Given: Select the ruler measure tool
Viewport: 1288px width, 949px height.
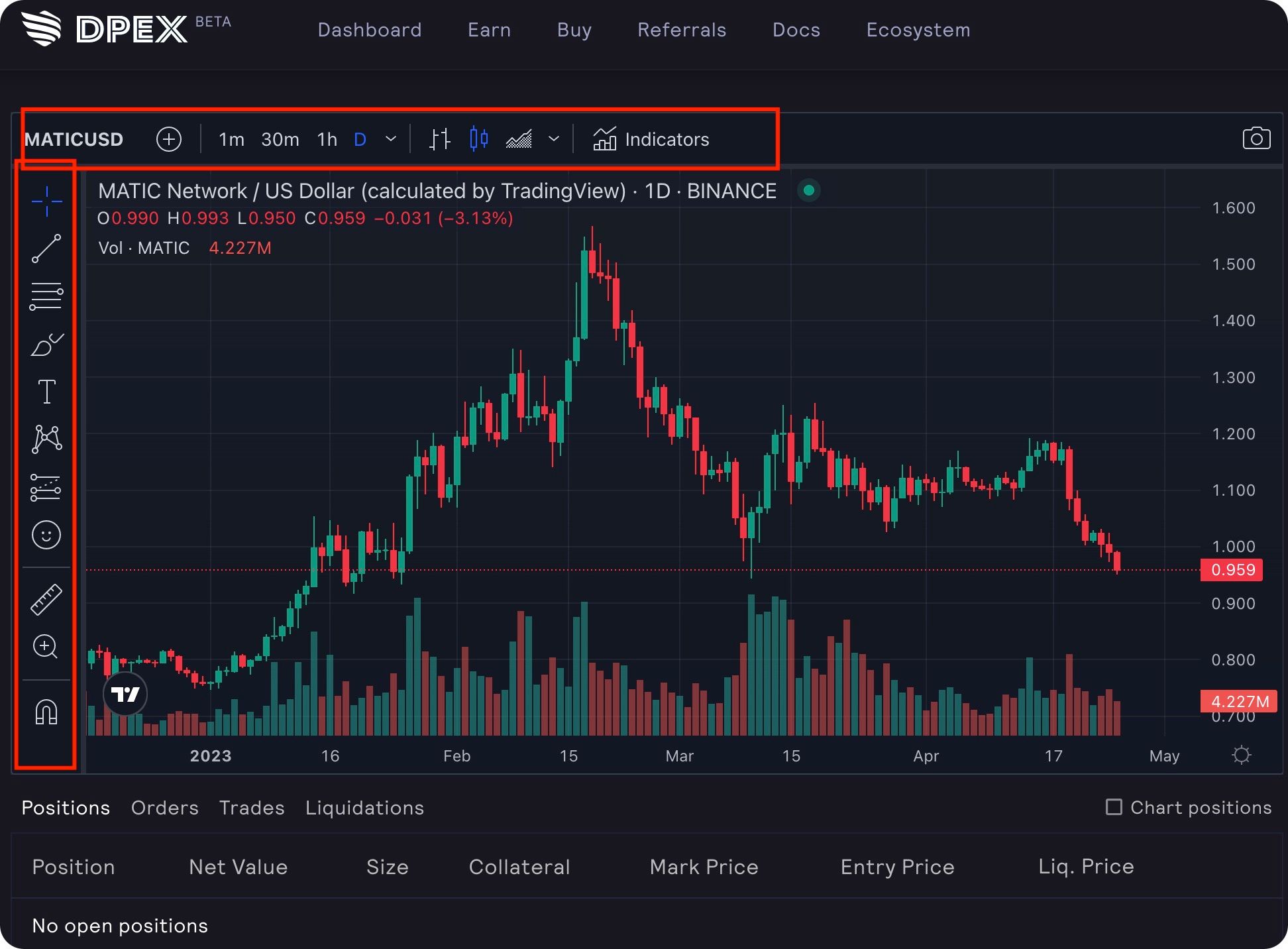Looking at the screenshot, I should point(46,599).
